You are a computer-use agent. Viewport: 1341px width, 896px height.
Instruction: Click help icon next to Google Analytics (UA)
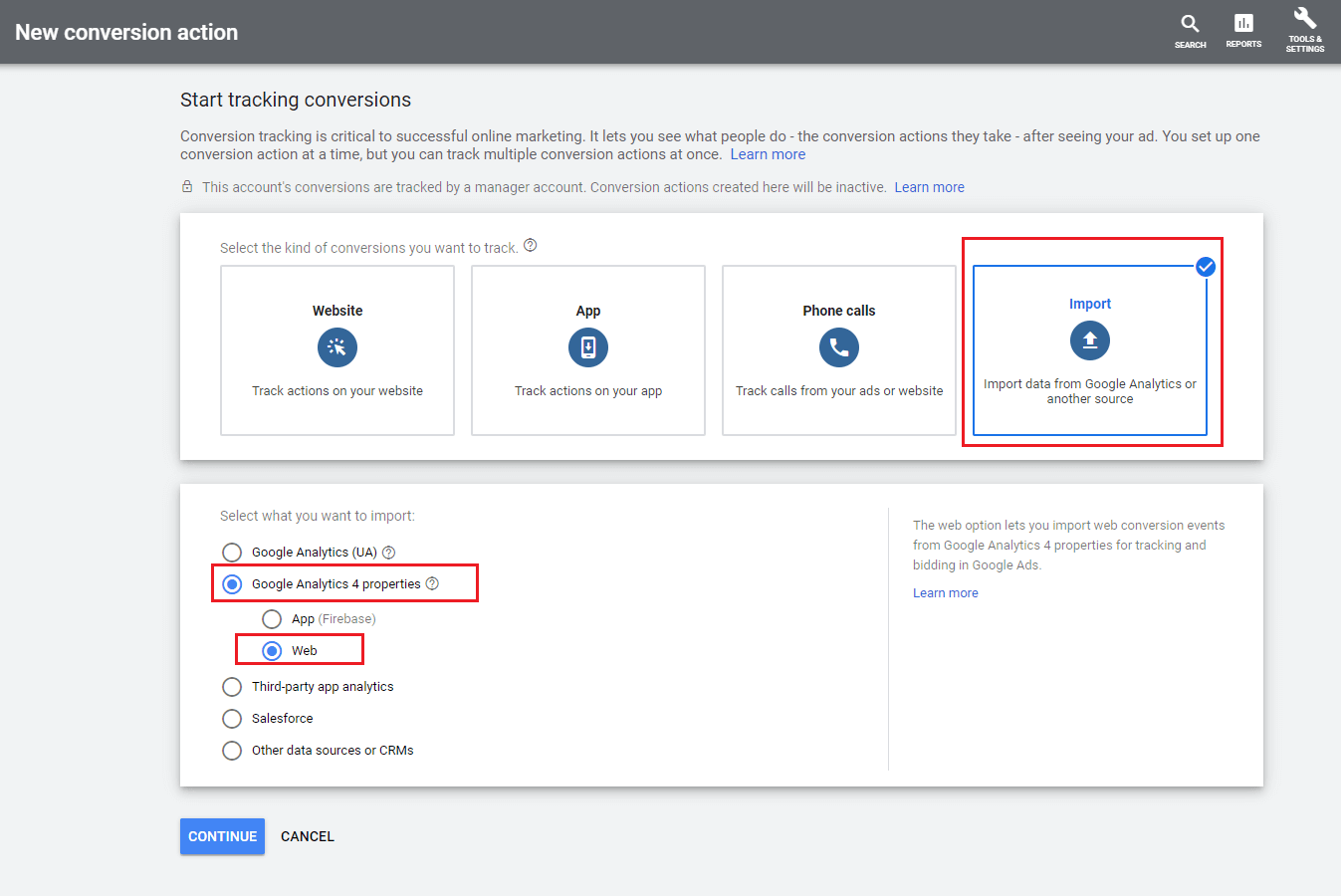tap(389, 553)
